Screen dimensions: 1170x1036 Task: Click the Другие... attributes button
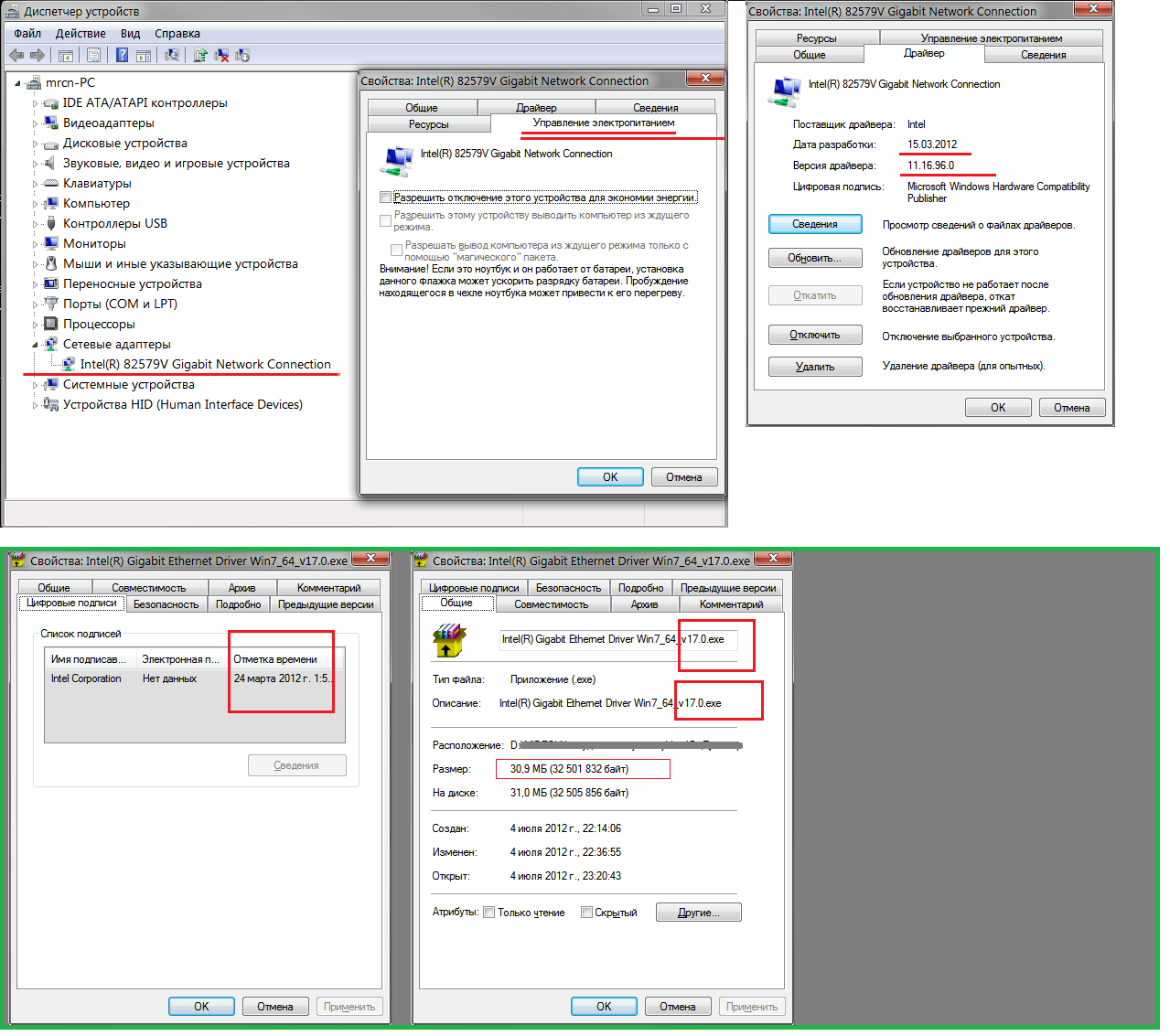coord(699,913)
